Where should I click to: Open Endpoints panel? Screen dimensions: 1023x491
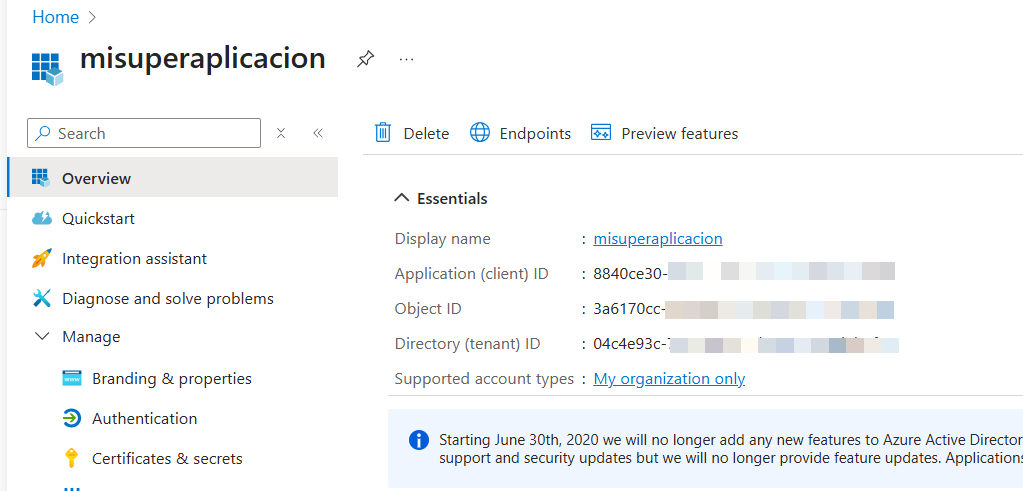click(x=521, y=133)
